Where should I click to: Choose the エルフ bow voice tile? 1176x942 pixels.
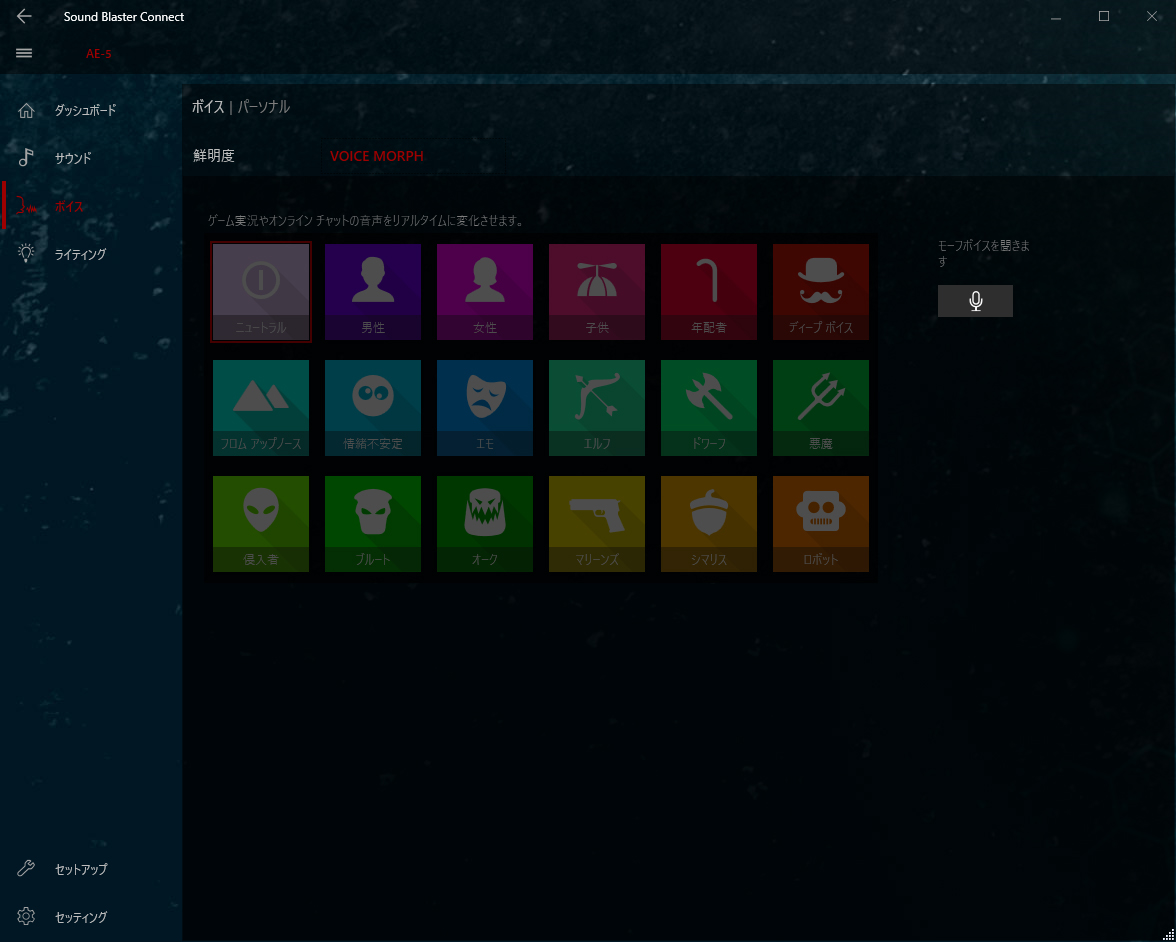[596, 408]
